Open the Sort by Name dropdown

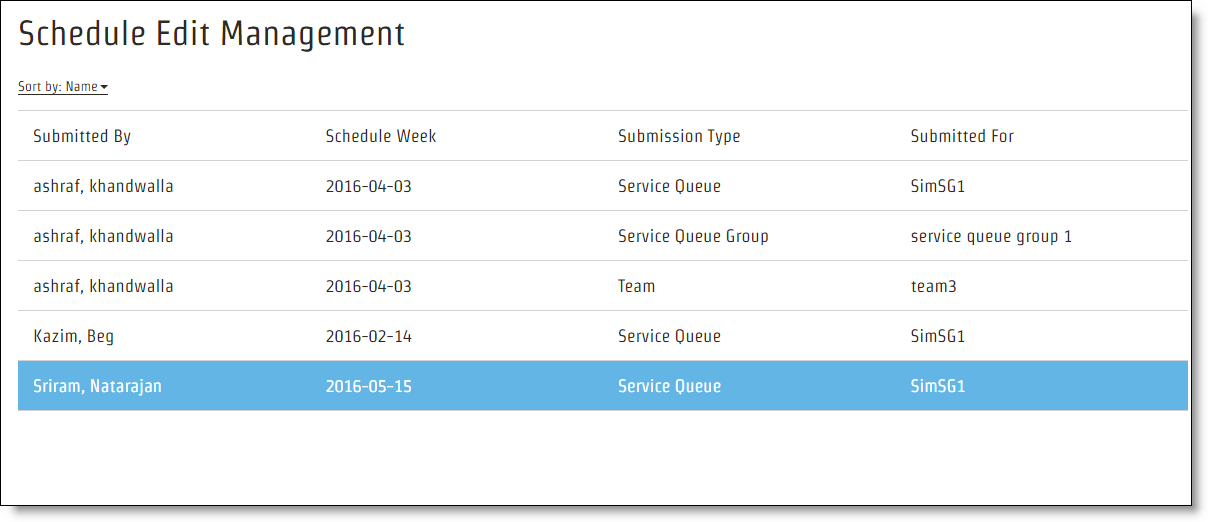(x=62, y=87)
